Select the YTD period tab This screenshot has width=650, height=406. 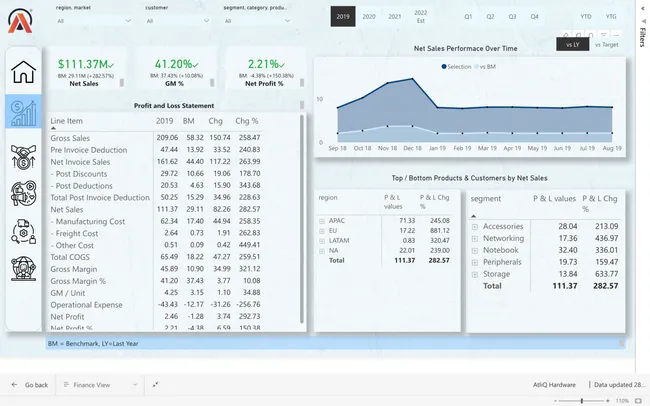point(585,17)
